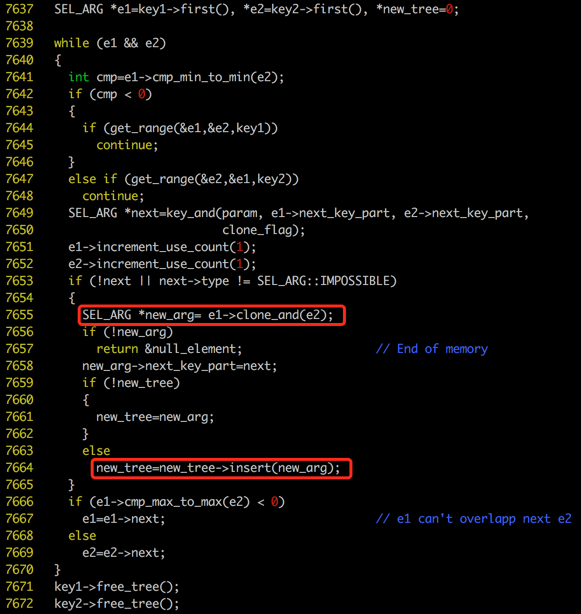Click 'key1->free_tree();' line
Image resolution: width=581 pixels, height=614 pixels.
point(117,587)
